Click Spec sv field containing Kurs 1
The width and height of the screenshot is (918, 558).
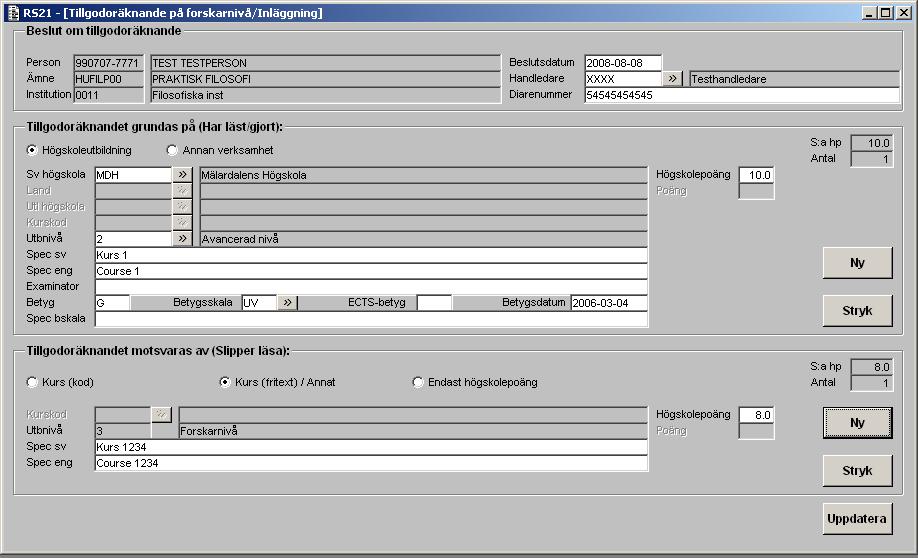pyautogui.click(x=371, y=255)
